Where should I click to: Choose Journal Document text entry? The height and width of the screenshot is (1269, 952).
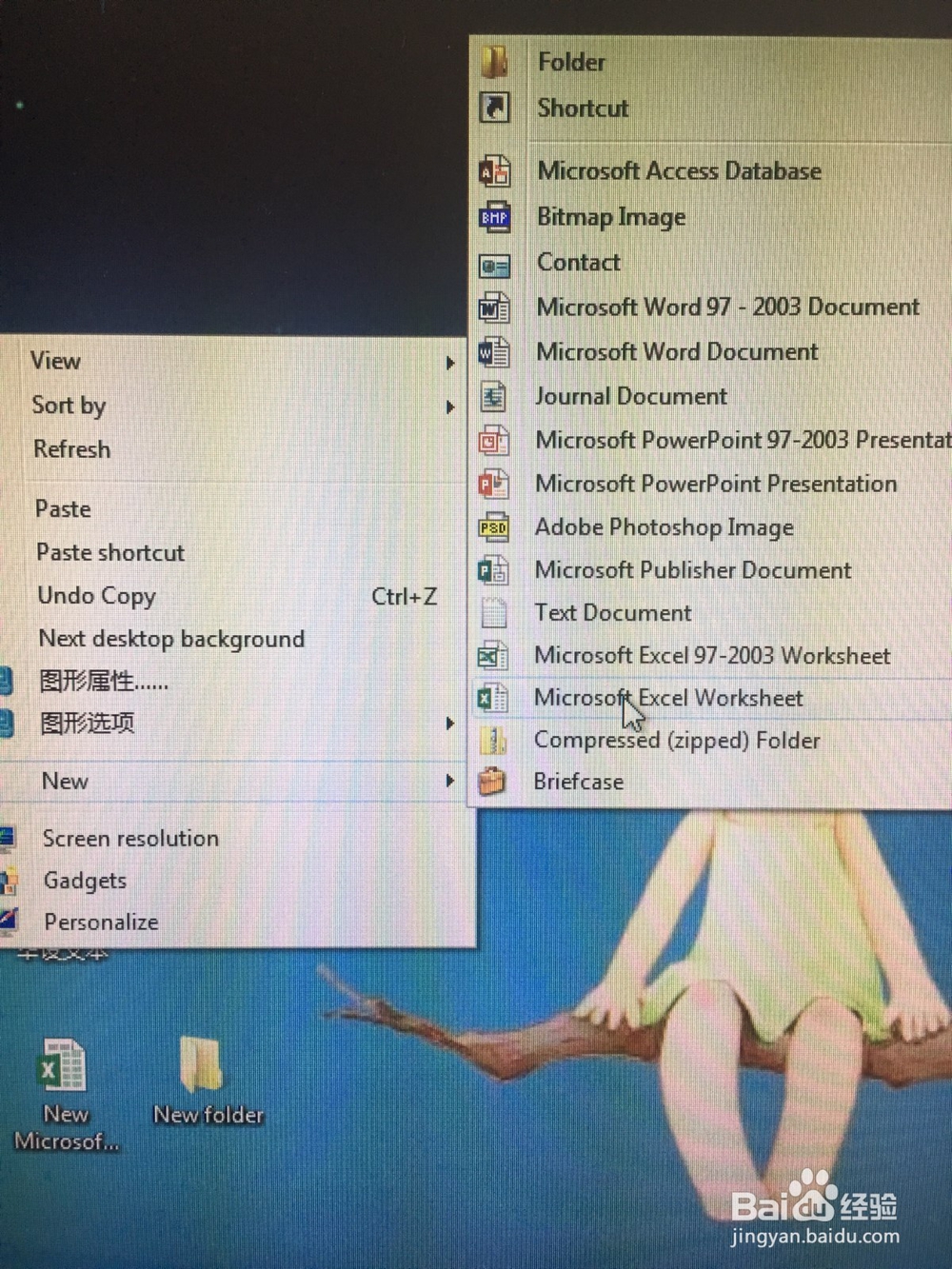click(630, 396)
